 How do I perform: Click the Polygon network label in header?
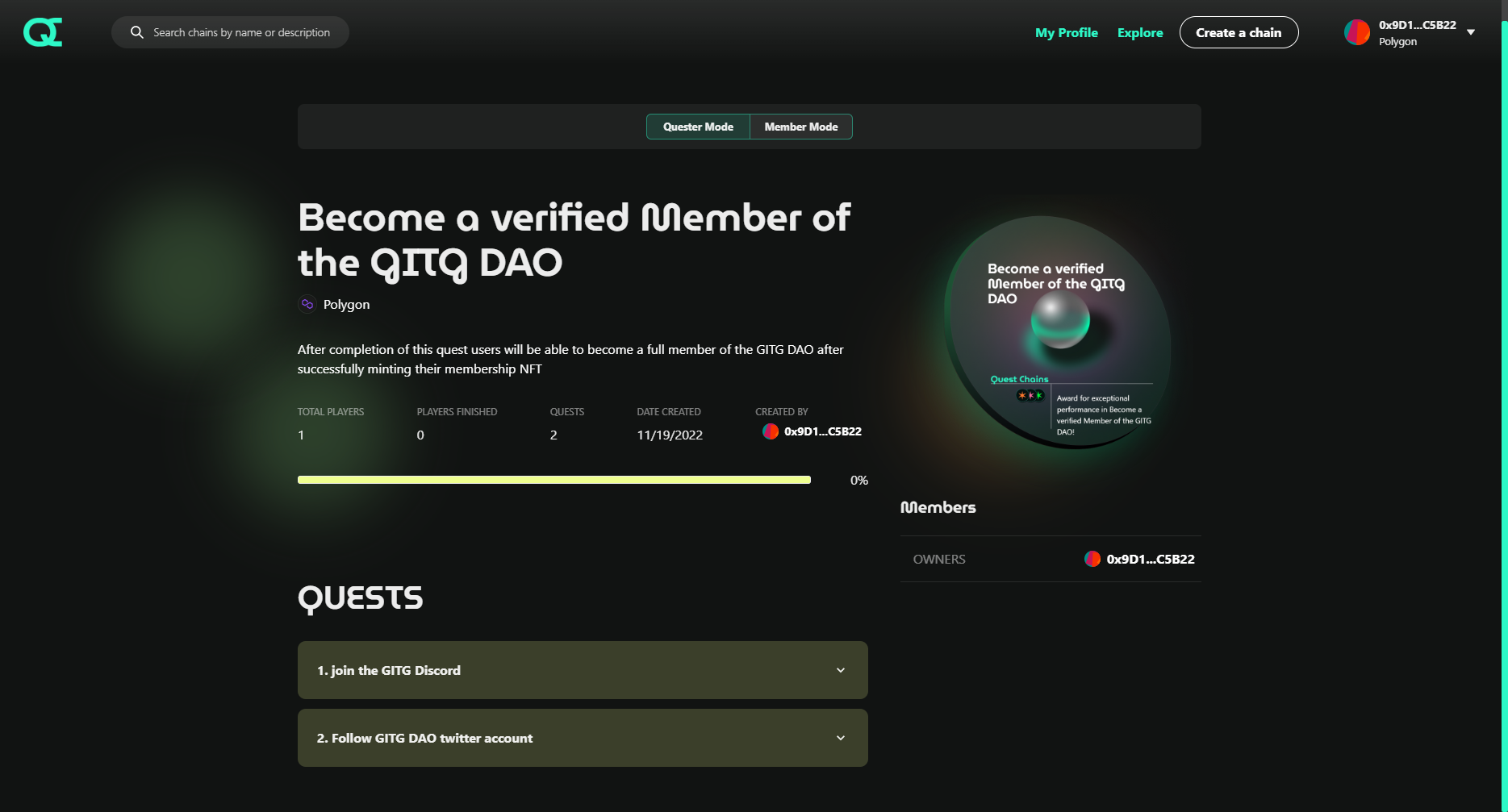[x=1397, y=42]
